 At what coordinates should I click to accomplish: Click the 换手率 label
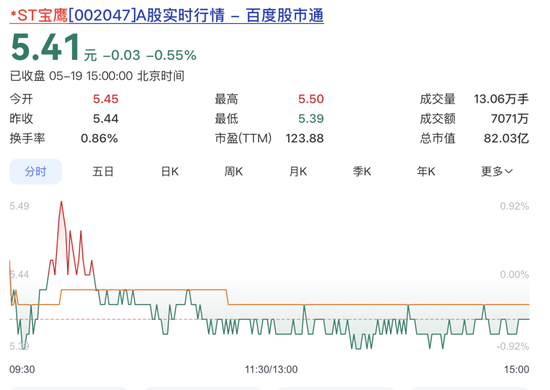(x=27, y=138)
